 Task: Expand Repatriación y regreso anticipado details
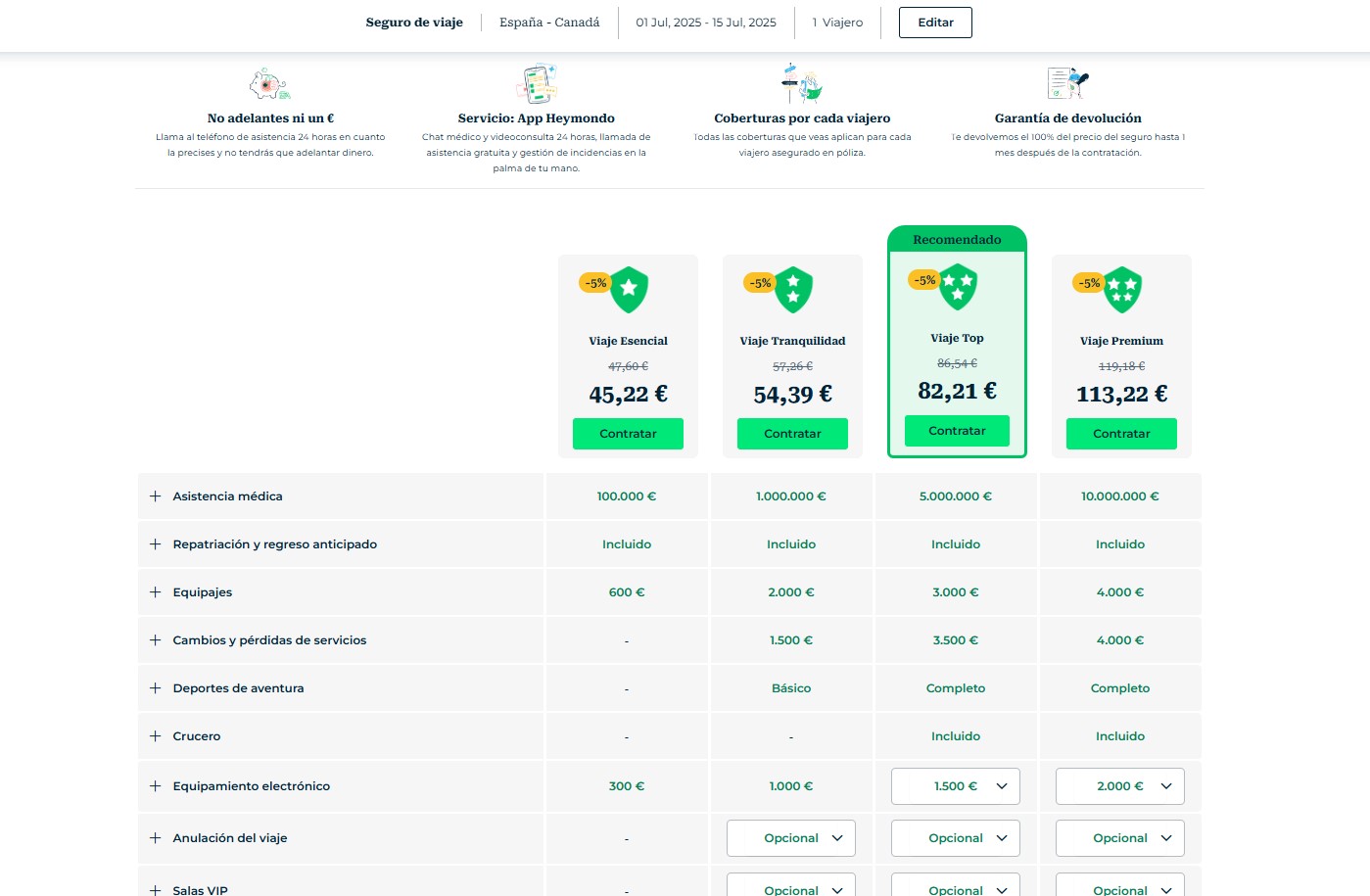point(155,544)
